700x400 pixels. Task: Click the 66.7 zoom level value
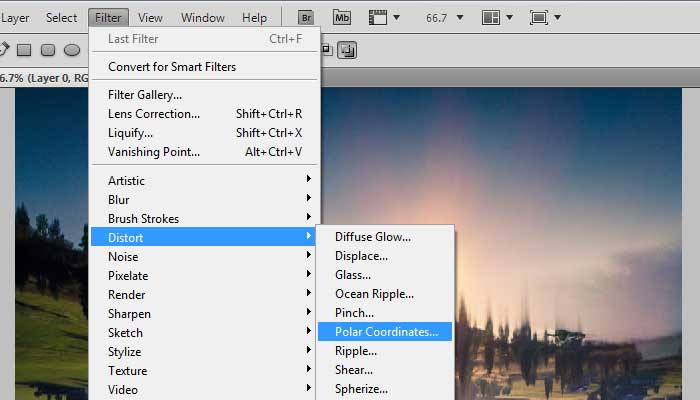tap(436, 18)
